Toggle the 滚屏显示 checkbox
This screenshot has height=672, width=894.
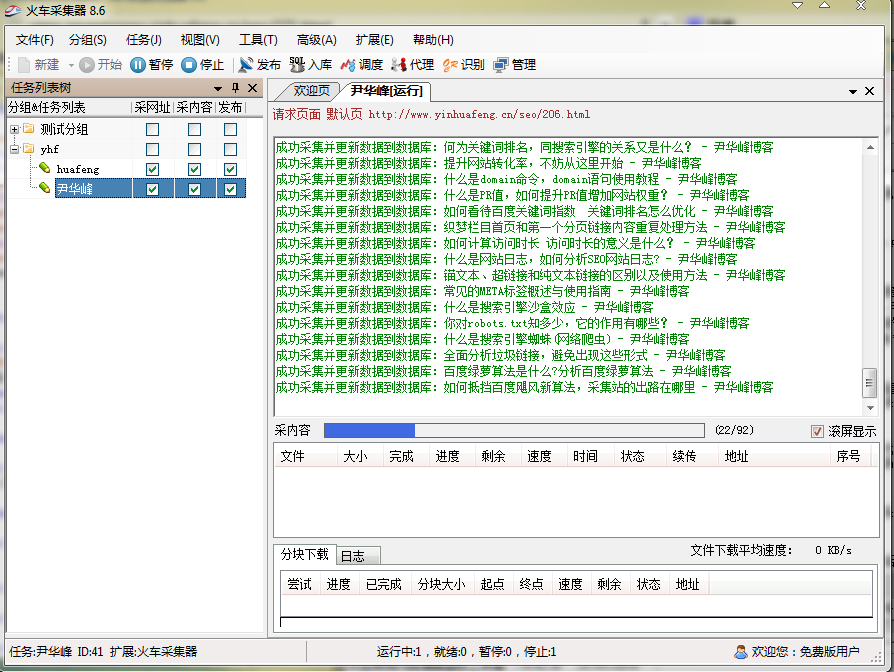point(818,431)
